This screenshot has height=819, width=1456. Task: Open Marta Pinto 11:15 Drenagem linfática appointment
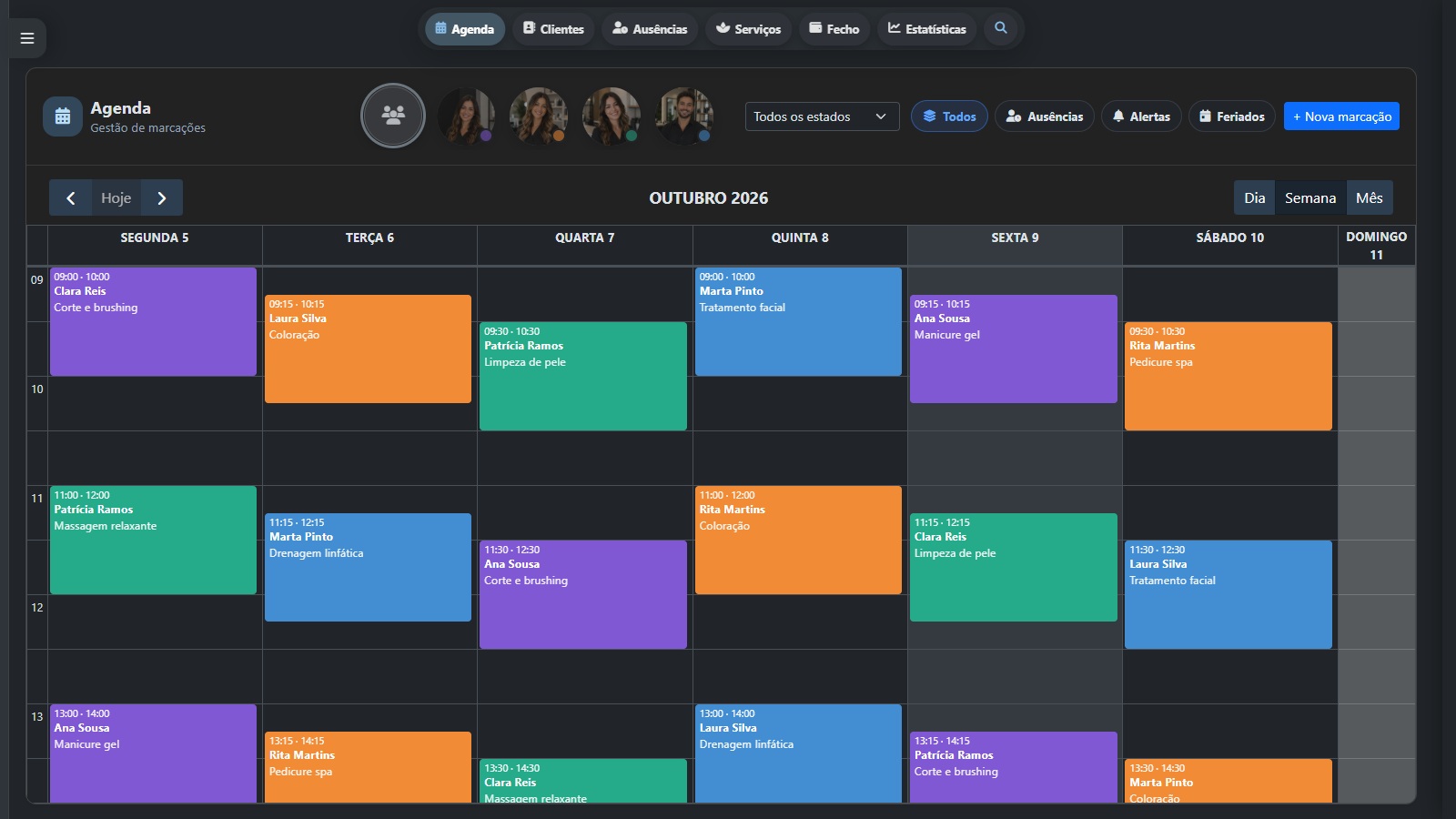click(x=368, y=567)
